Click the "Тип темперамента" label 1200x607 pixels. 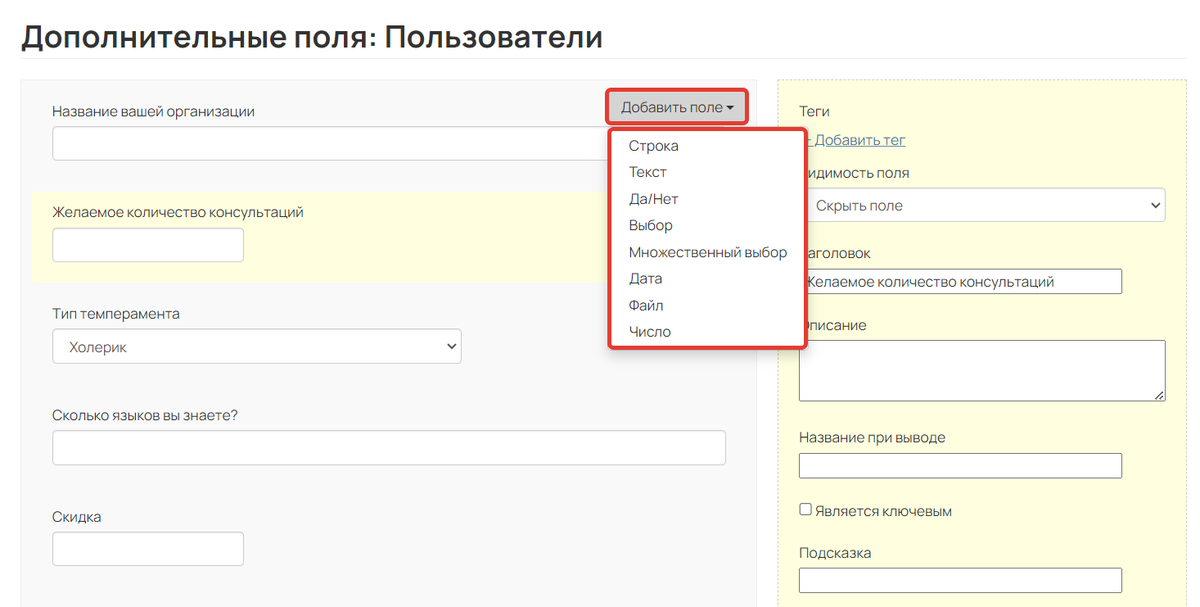116,314
